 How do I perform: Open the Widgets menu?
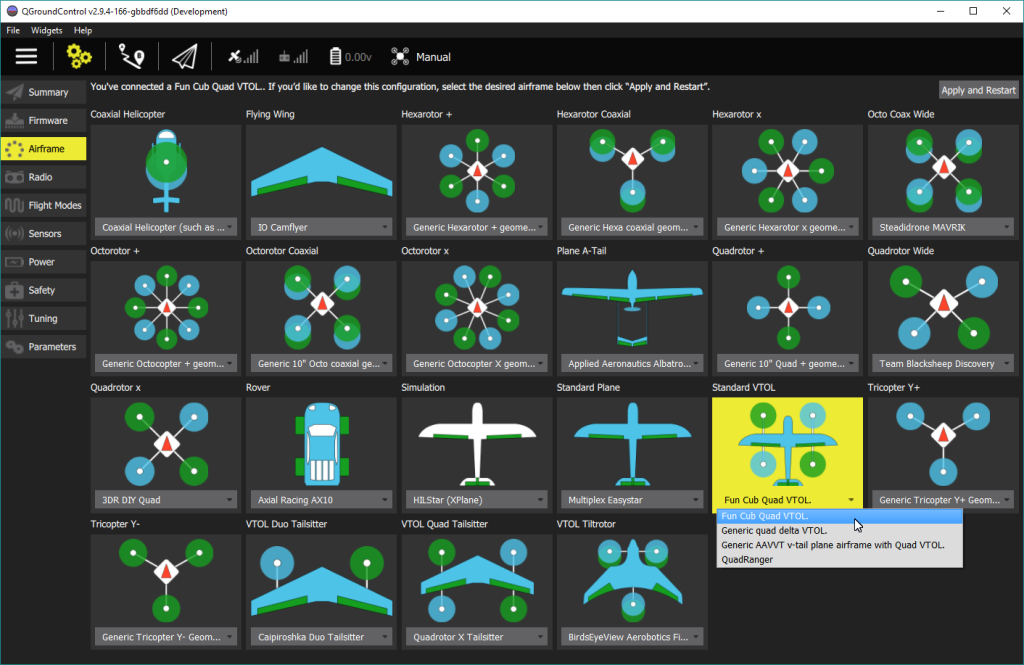(46, 30)
